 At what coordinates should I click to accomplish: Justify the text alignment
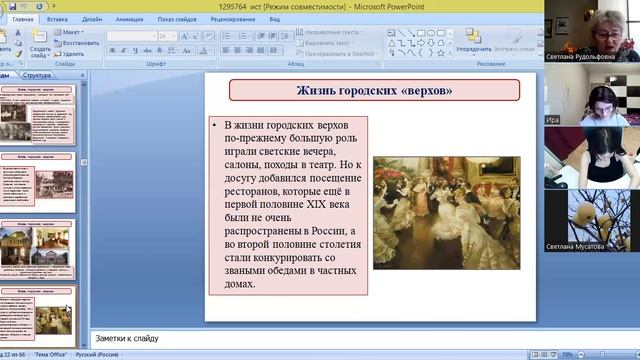(260, 51)
